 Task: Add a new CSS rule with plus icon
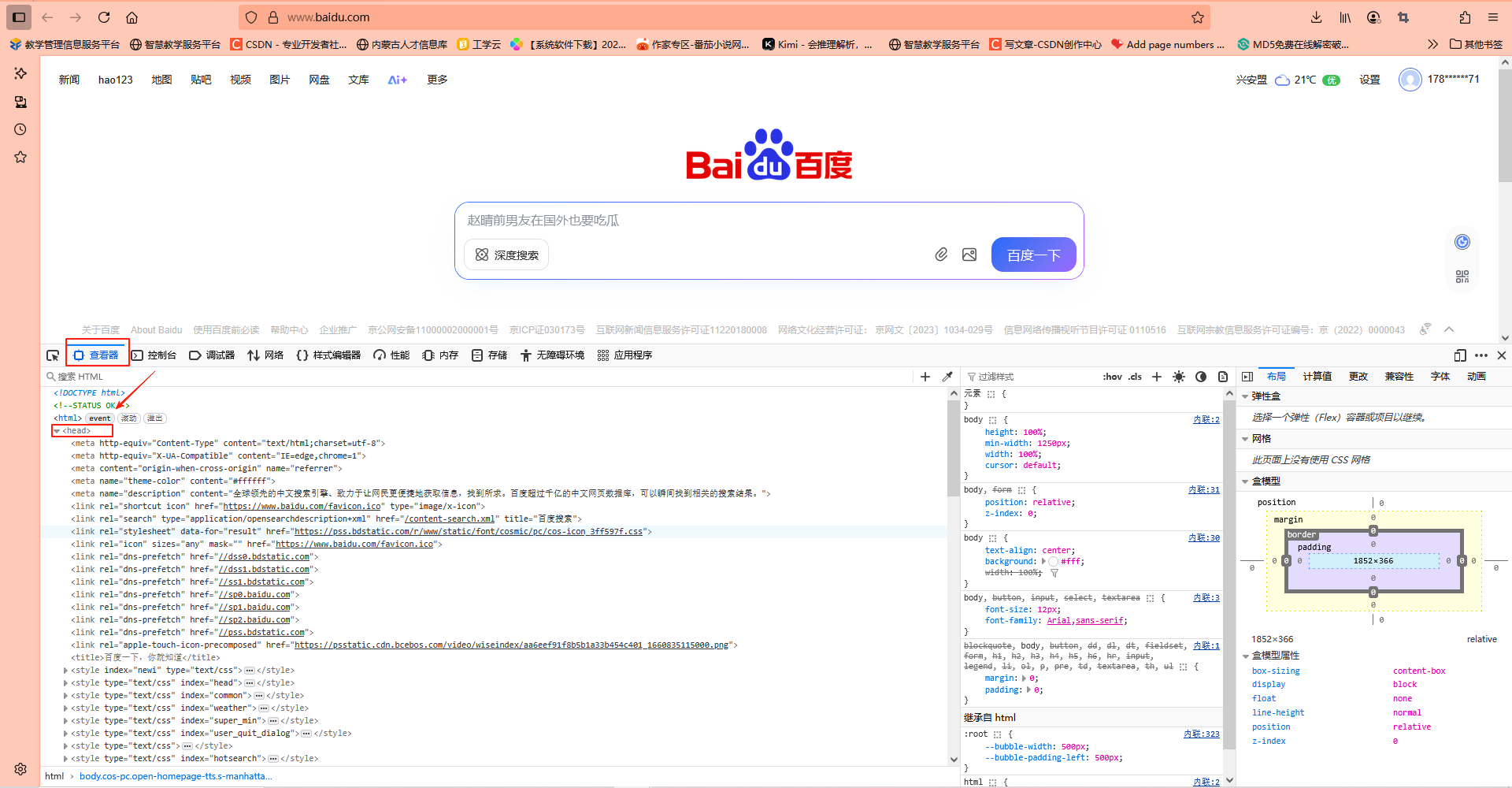click(x=1157, y=377)
